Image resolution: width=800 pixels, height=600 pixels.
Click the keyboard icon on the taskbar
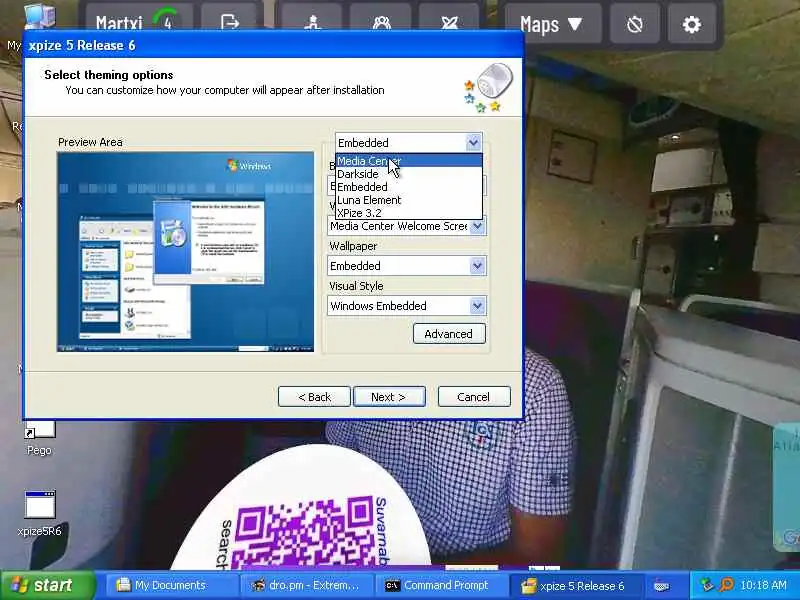662,586
